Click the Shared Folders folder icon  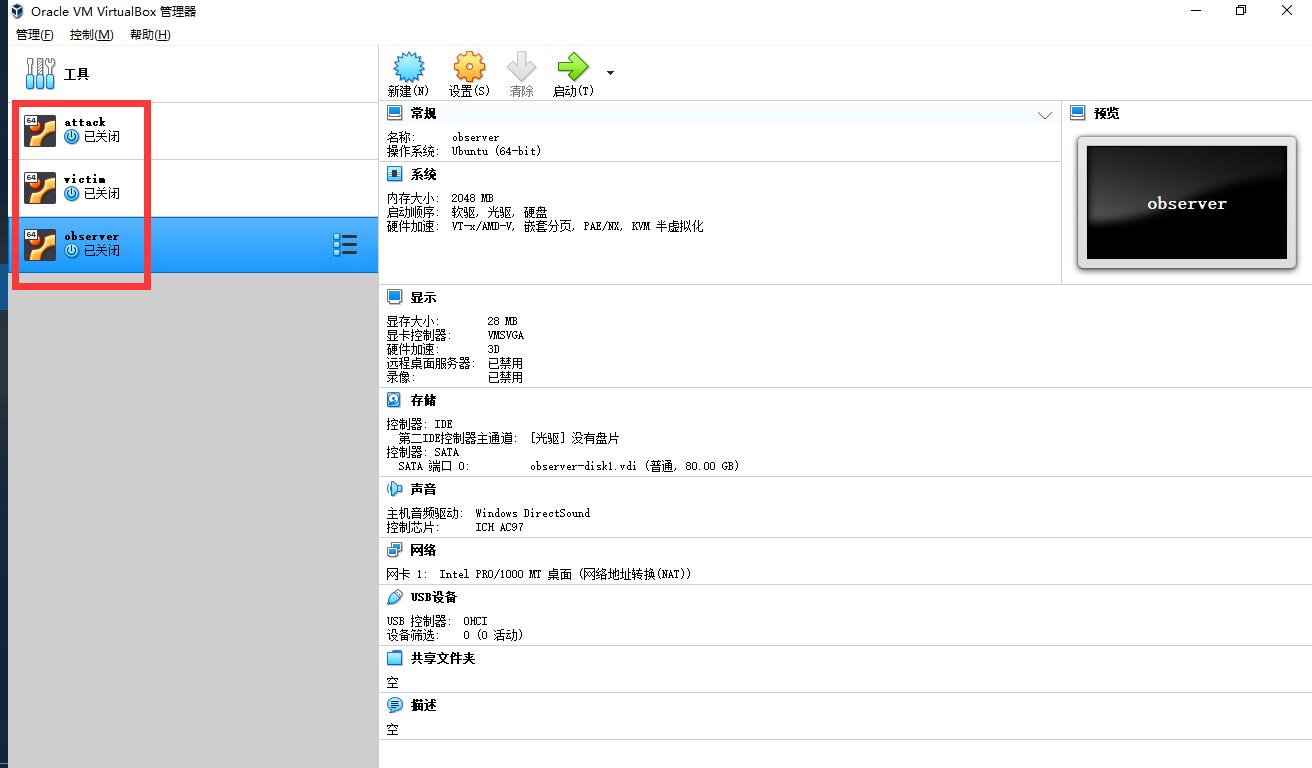tap(395, 659)
